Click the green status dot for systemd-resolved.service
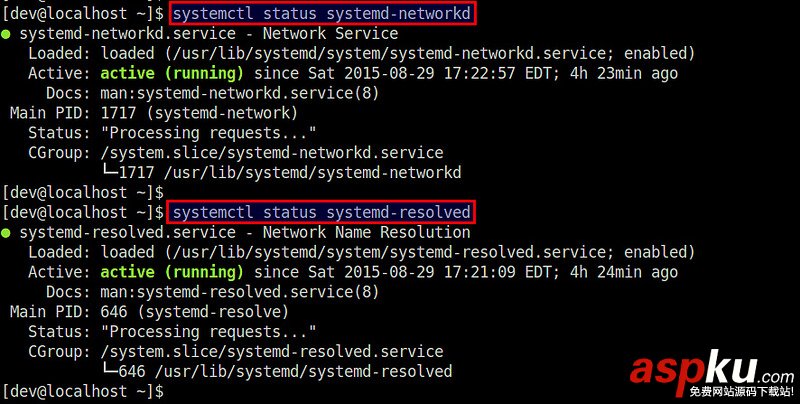800x404 pixels. point(6,234)
